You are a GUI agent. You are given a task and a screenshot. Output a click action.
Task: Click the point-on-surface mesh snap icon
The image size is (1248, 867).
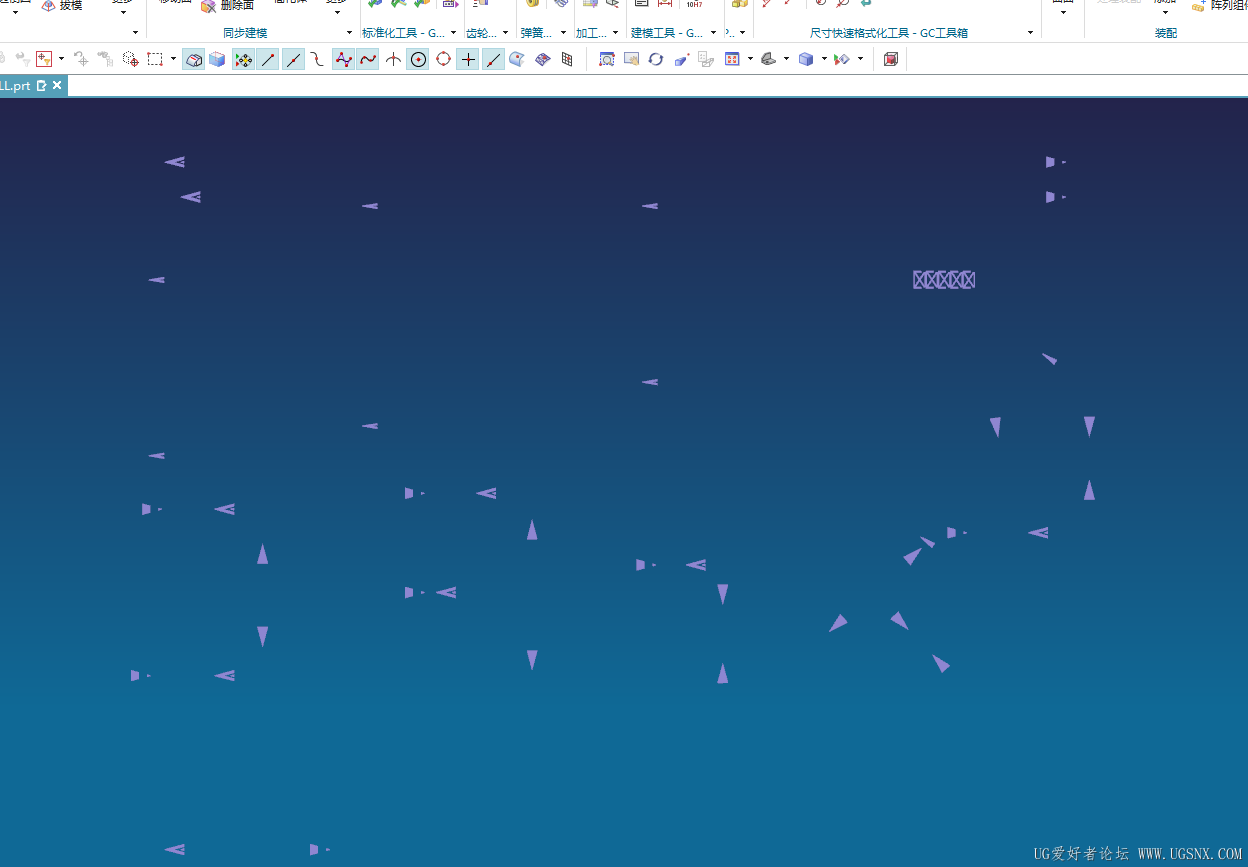pos(542,59)
